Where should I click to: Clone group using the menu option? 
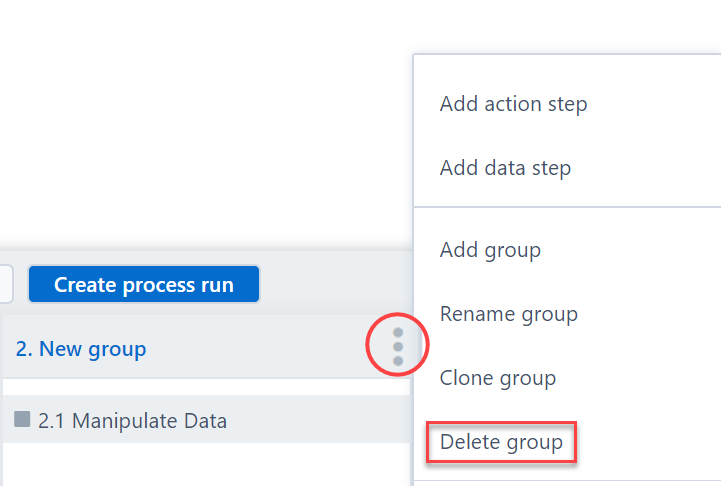click(497, 378)
